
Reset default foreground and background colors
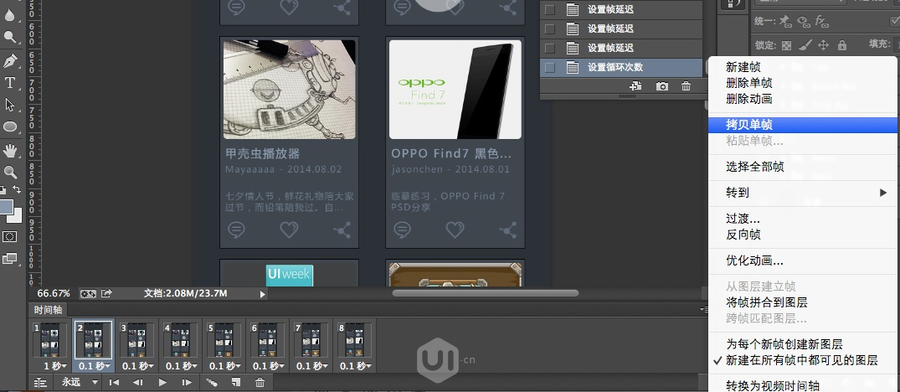pos(3,189)
